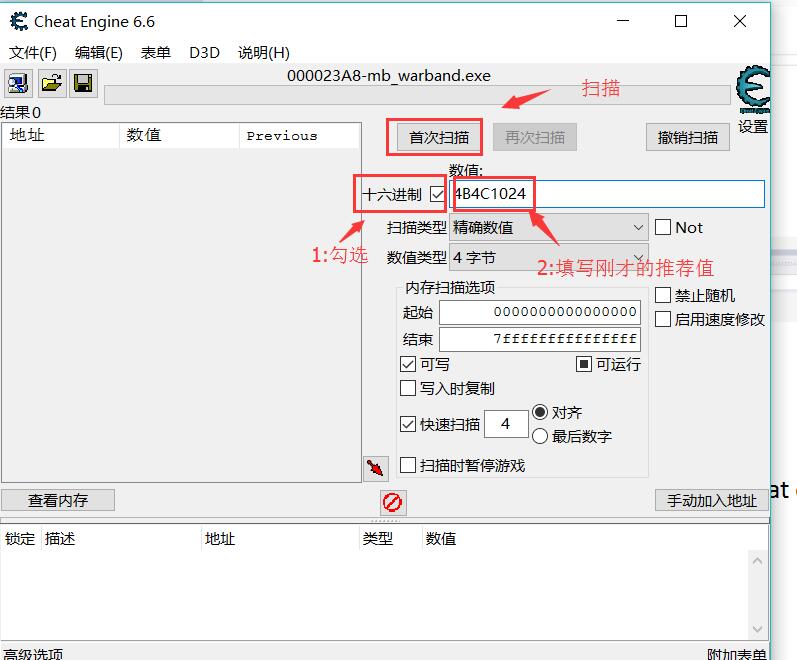Image resolution: width=797 pixels, height=660 pixels.
Task: Toggle the 可写 checkbox
Action: click(408, 364)
